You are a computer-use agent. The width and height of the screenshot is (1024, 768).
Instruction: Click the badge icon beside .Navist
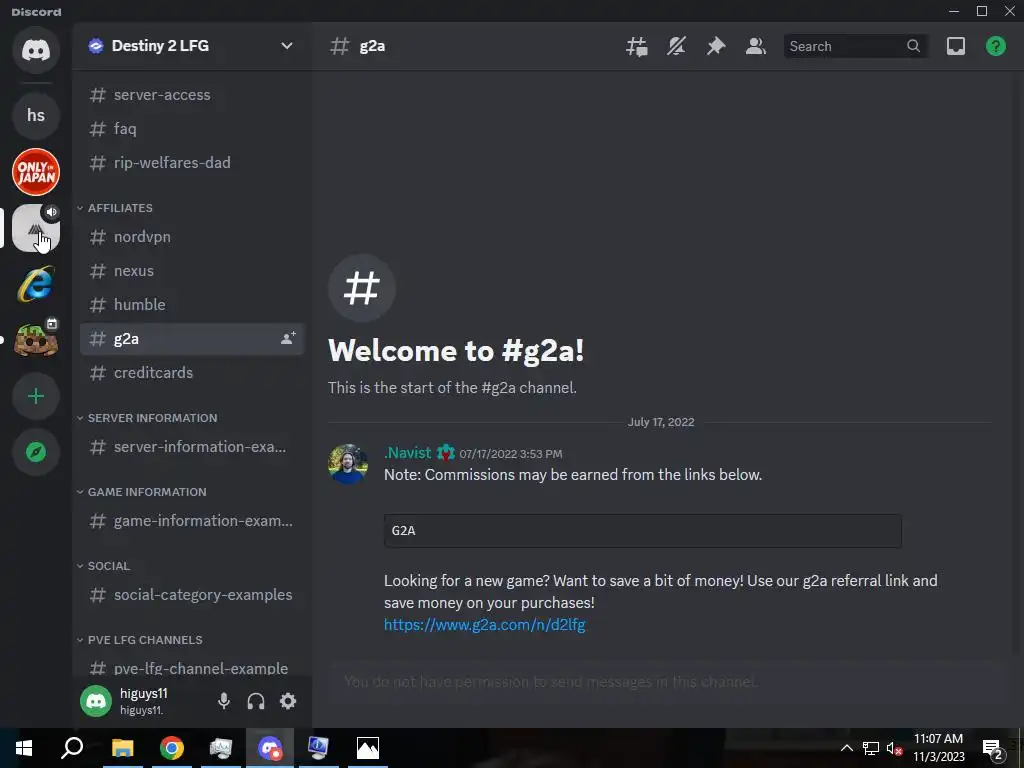tap(445, 453)
